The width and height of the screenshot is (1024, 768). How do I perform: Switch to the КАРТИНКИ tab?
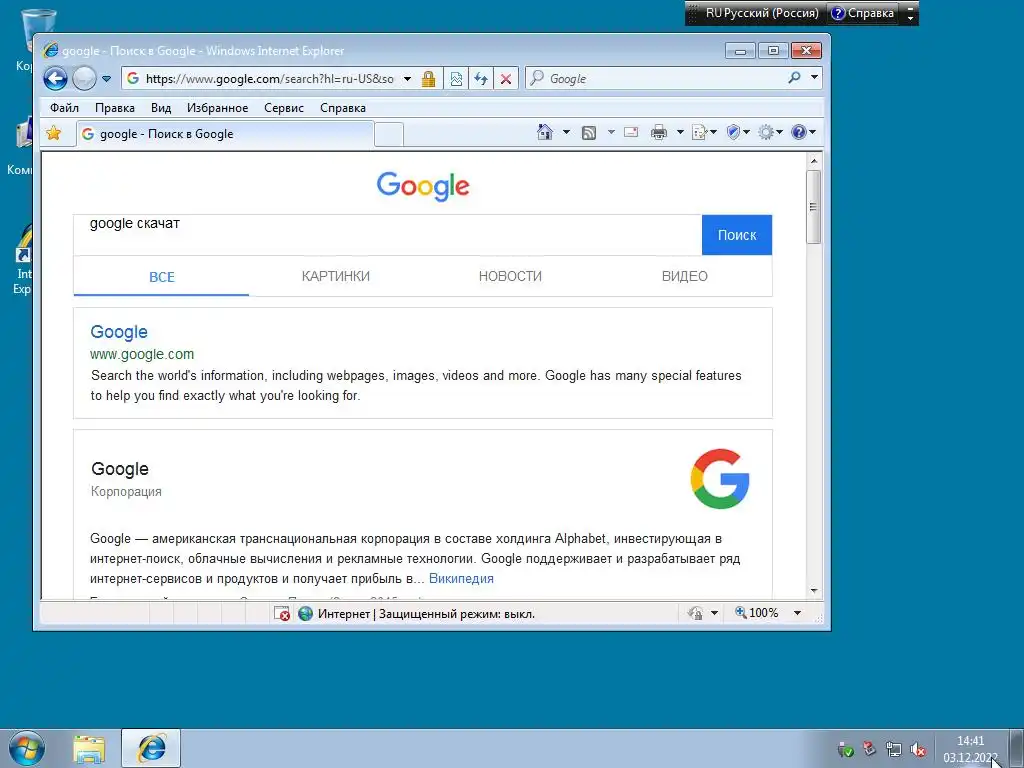[x=336, y=276]
